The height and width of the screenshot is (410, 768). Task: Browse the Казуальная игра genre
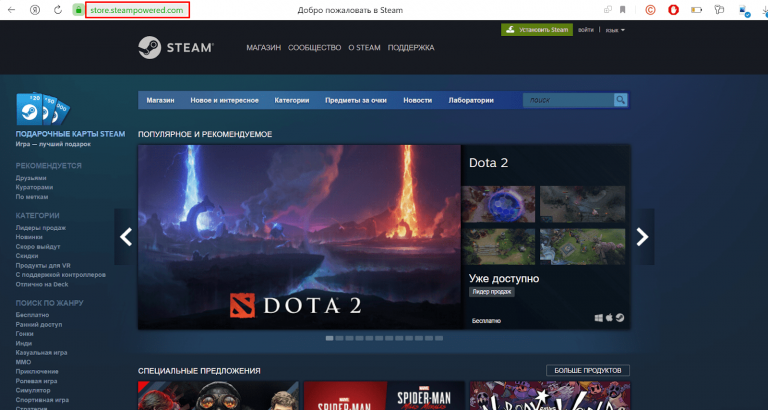[x=42, y=353]
